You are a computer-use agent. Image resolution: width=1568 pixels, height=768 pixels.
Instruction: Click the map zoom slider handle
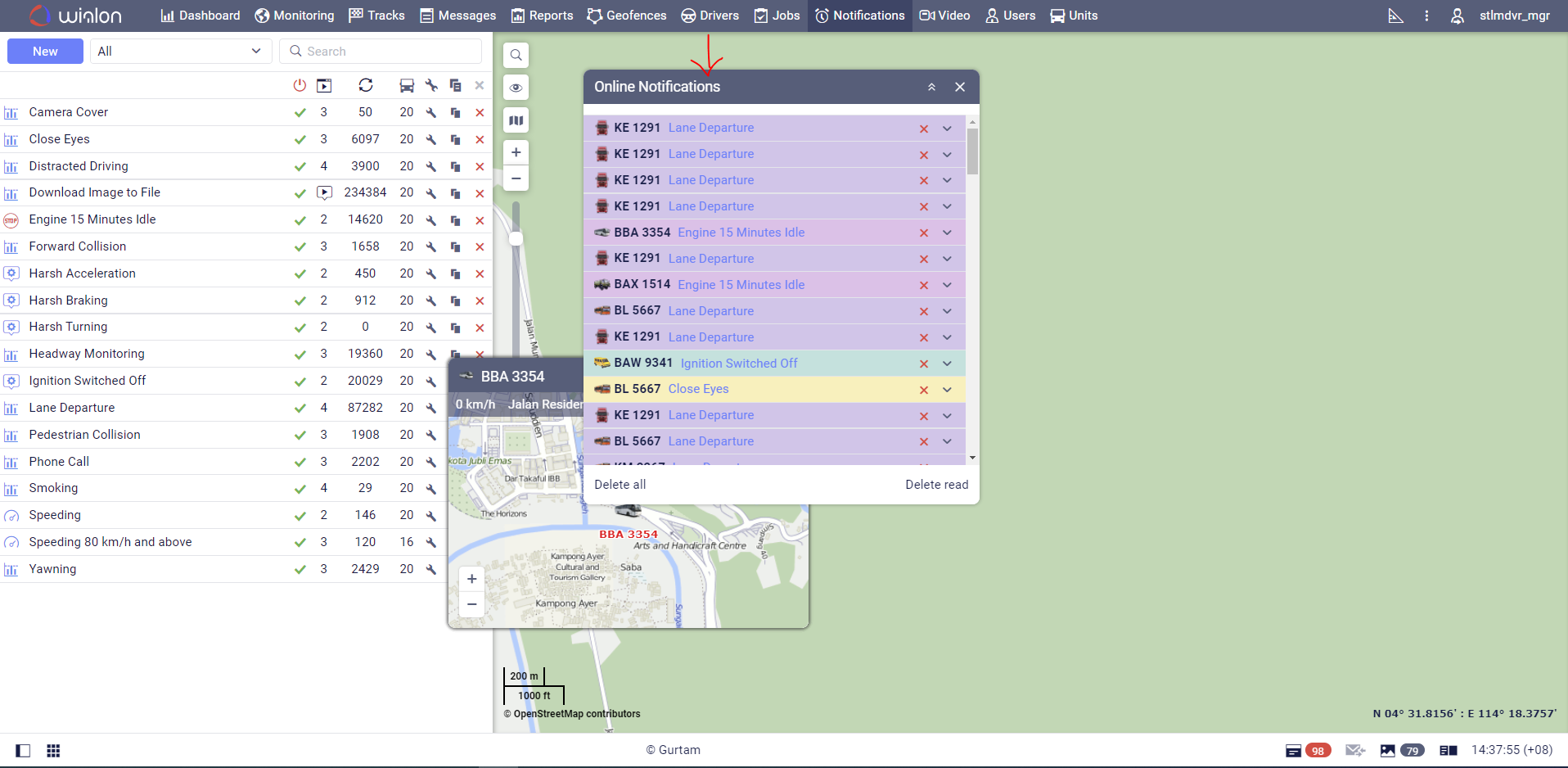click(x=516, y=238)
